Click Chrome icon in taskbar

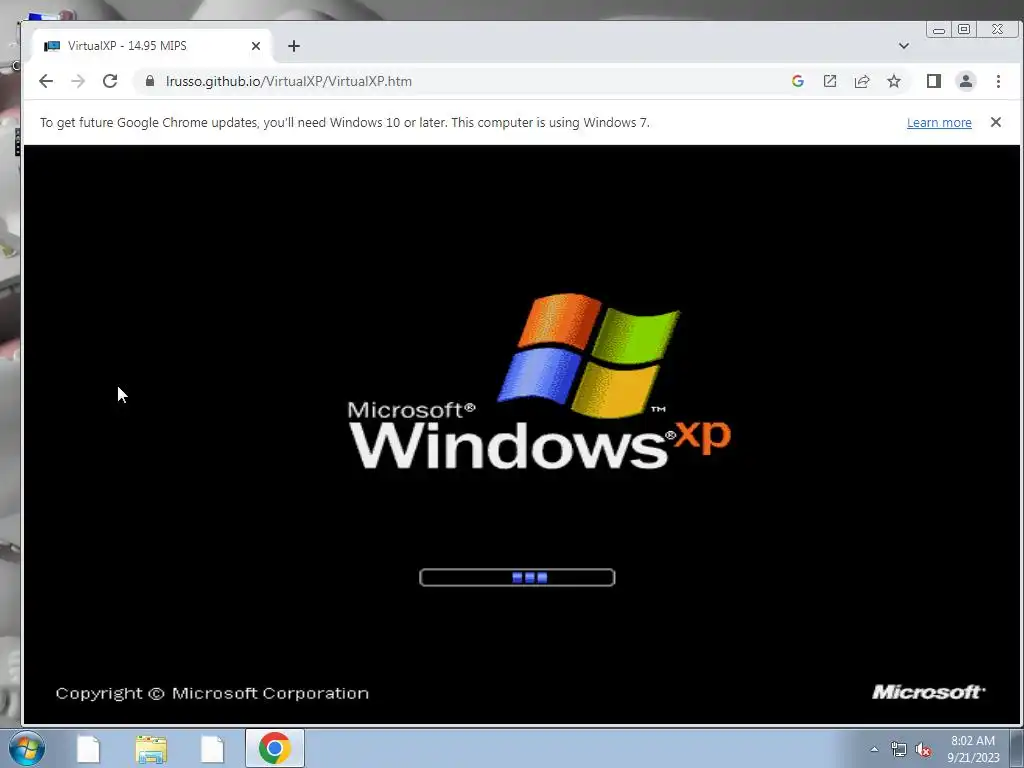(274, 748)
